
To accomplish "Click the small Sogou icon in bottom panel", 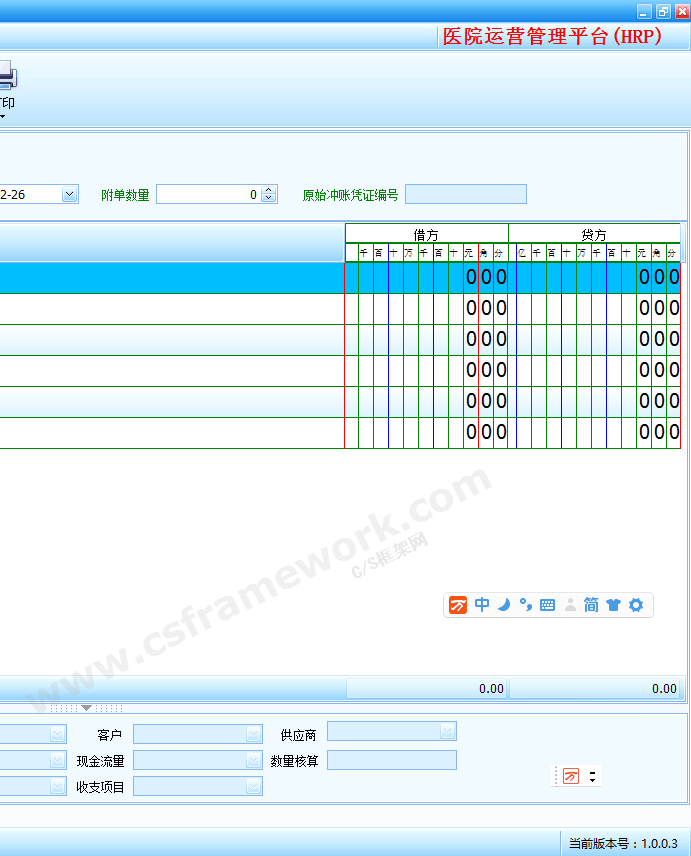I will coord(571,776).
